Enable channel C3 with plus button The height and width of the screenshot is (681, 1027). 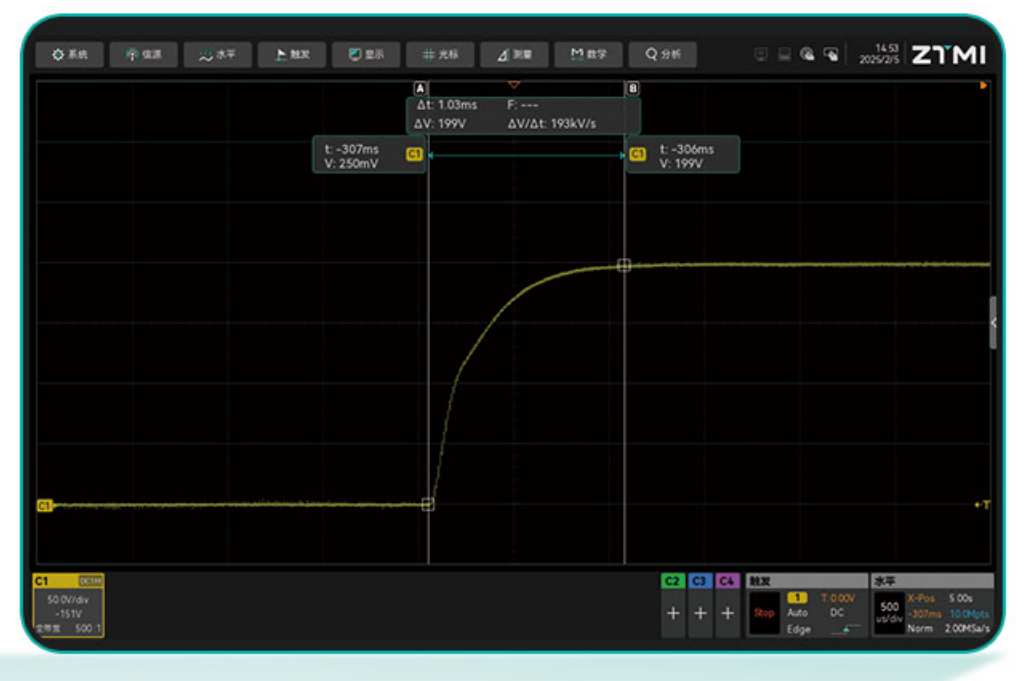tap(700, 614)
